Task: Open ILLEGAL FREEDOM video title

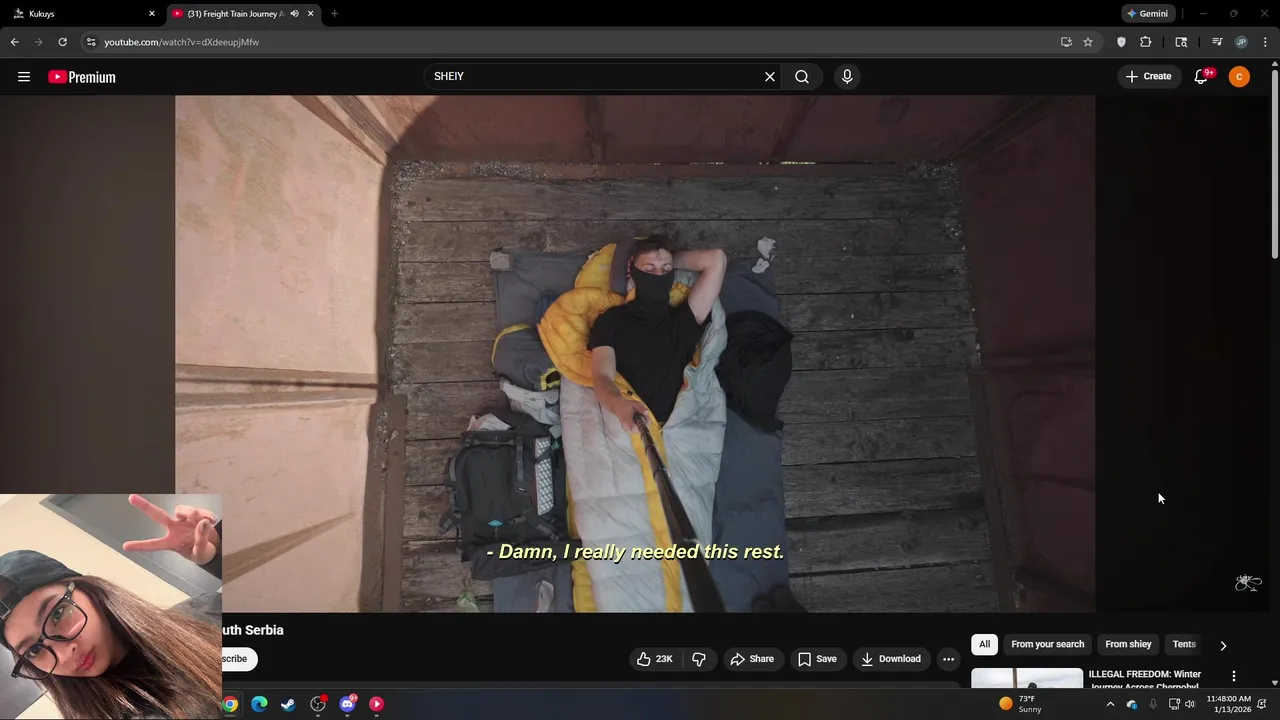Action: click(1144, 679)
